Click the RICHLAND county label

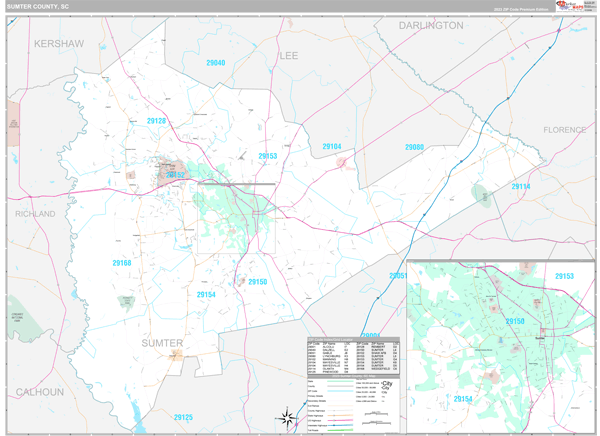[35, 214]
